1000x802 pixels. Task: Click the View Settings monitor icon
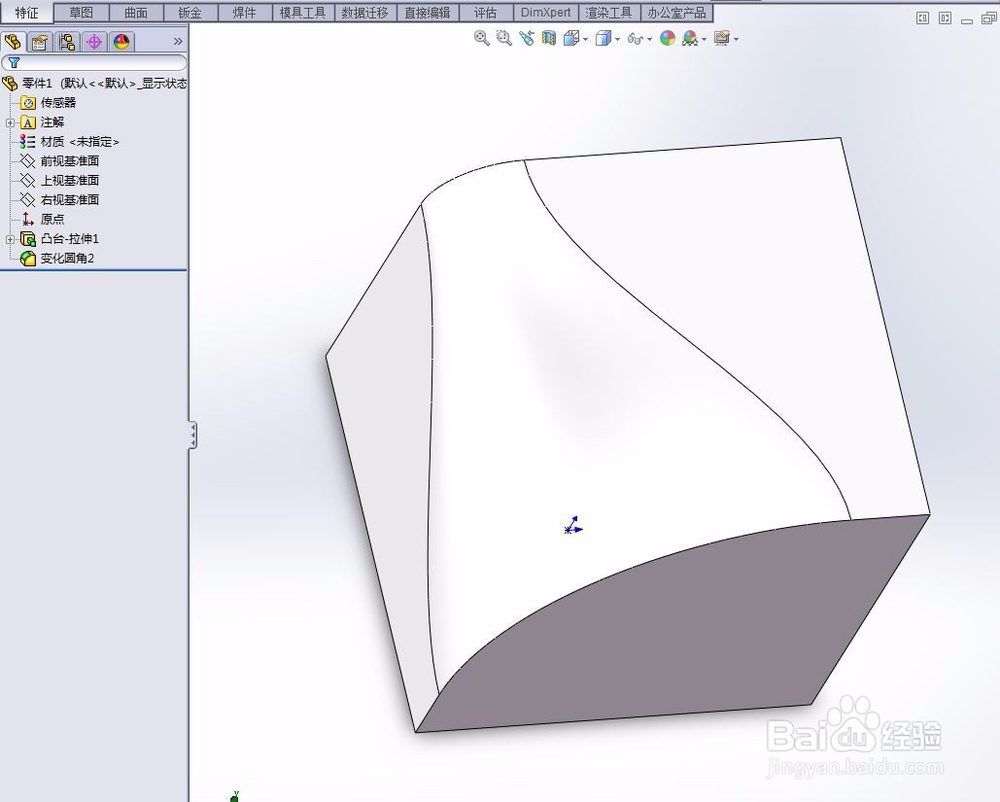(721, 38)
